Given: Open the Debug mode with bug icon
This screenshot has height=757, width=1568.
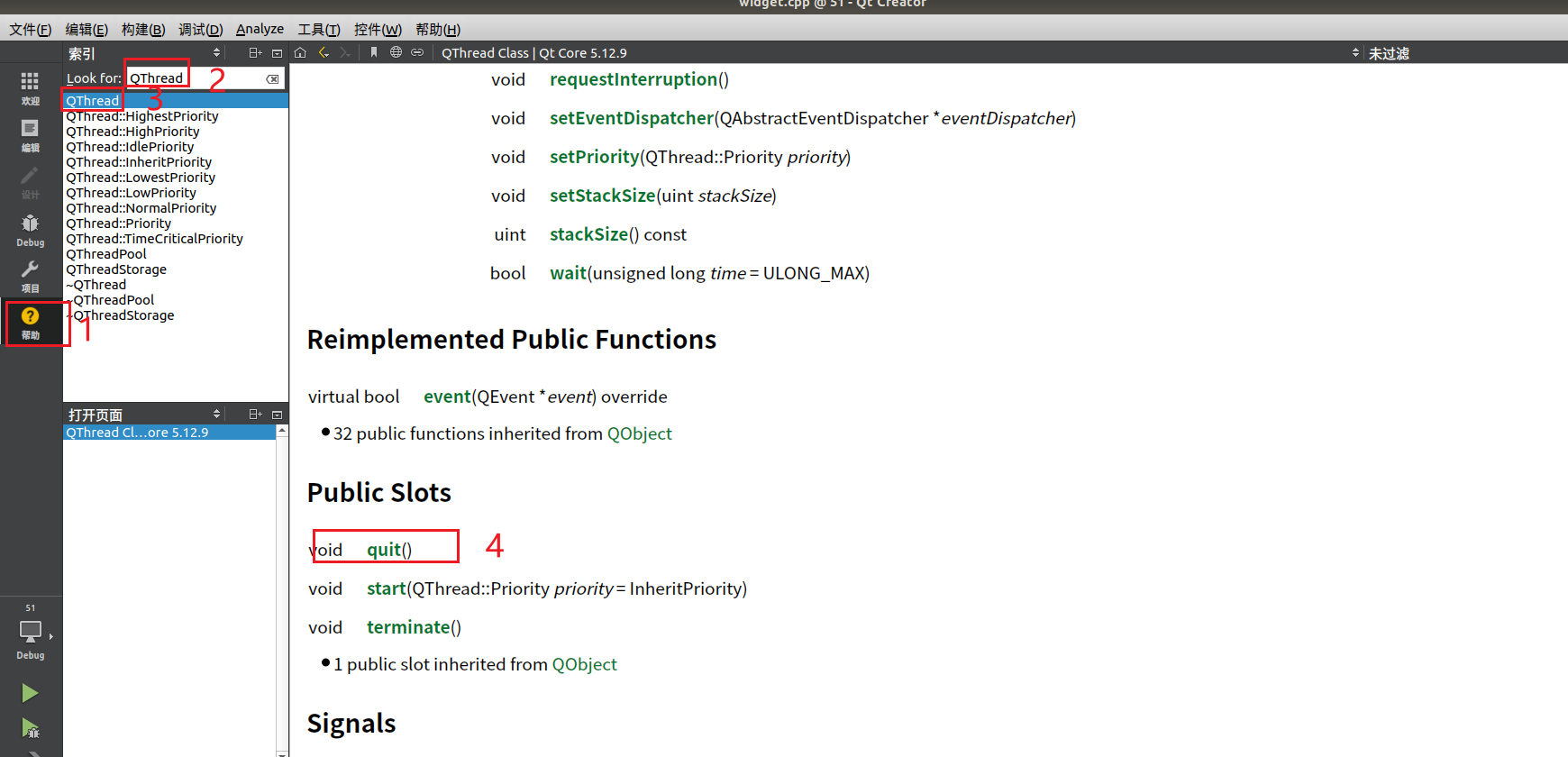Looking at the screenshot, I should (x=30, y=229).
